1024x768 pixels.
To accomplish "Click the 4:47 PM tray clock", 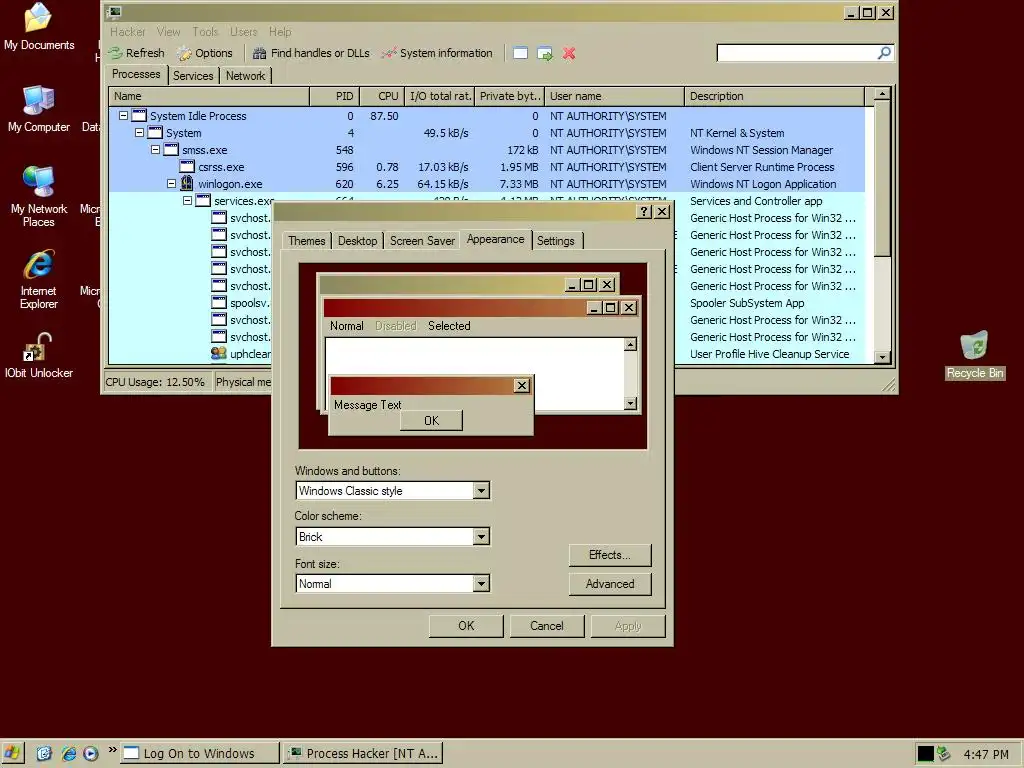I will point(986,754).
